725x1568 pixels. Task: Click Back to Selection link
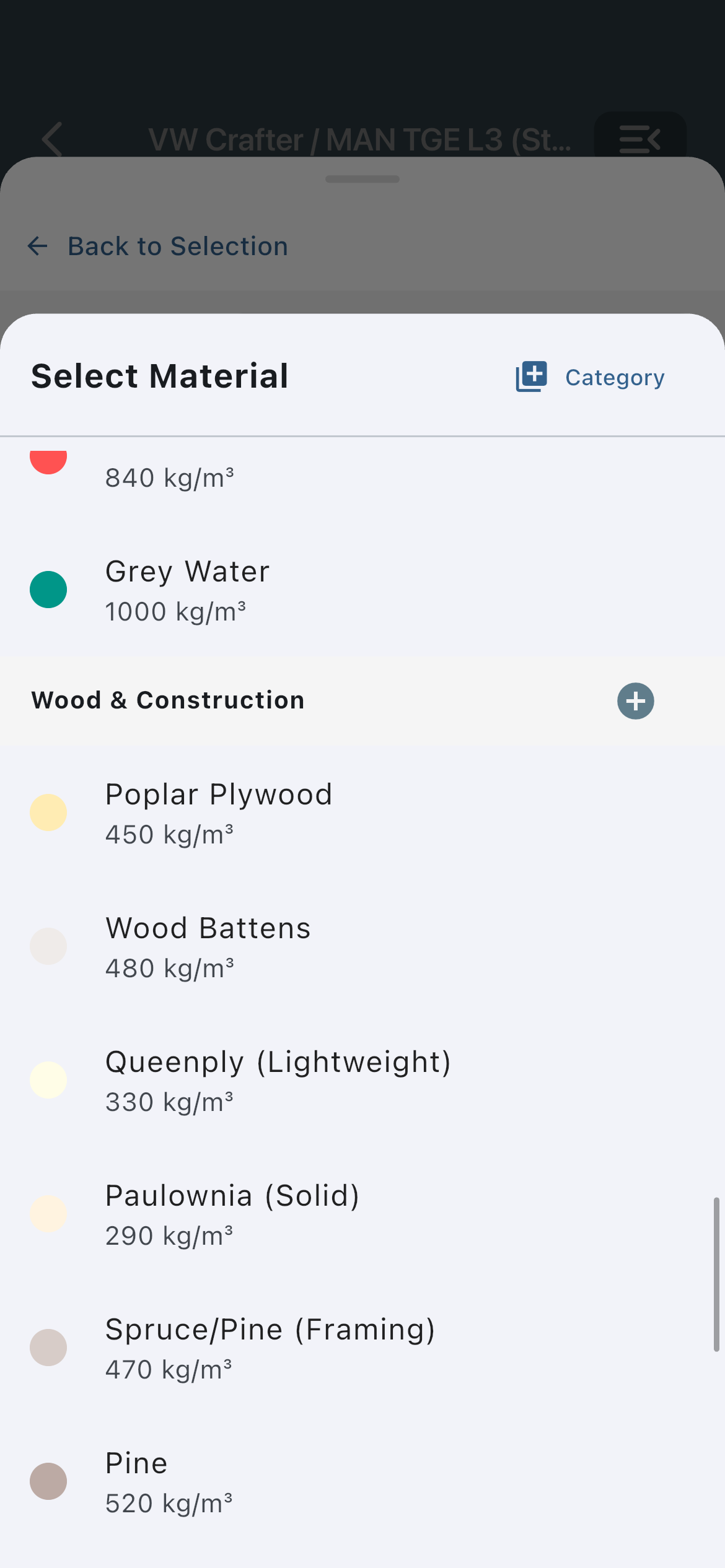coord(178,246)
